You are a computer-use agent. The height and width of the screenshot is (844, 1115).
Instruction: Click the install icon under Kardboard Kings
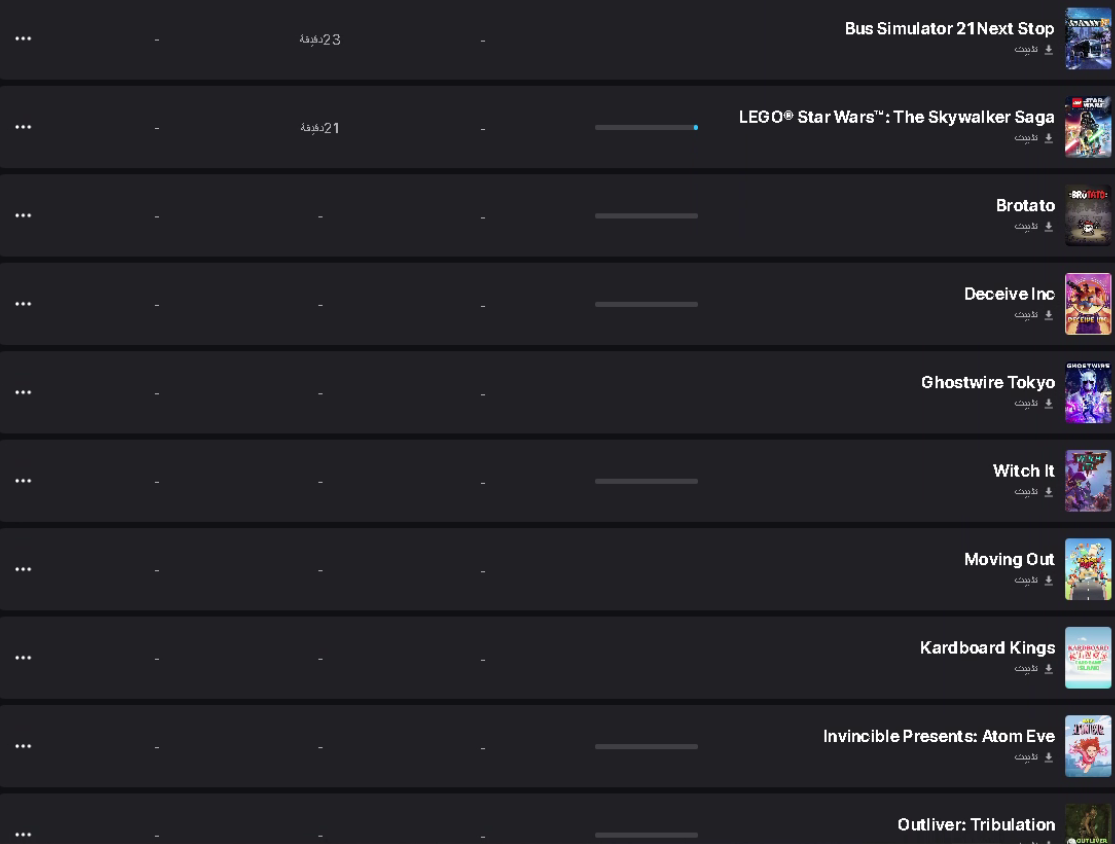pyautogui.click(x=1048, y=669)
